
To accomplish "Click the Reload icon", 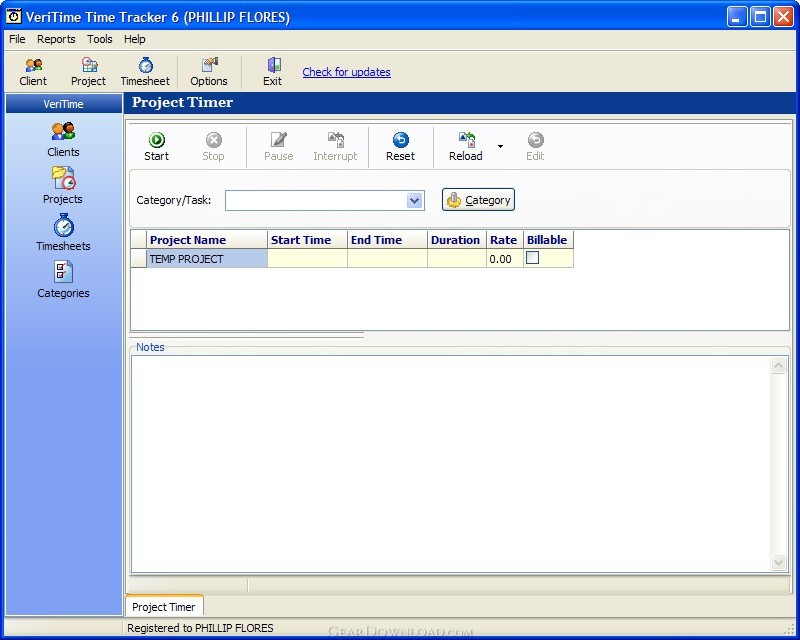I will tap(466, 146).
